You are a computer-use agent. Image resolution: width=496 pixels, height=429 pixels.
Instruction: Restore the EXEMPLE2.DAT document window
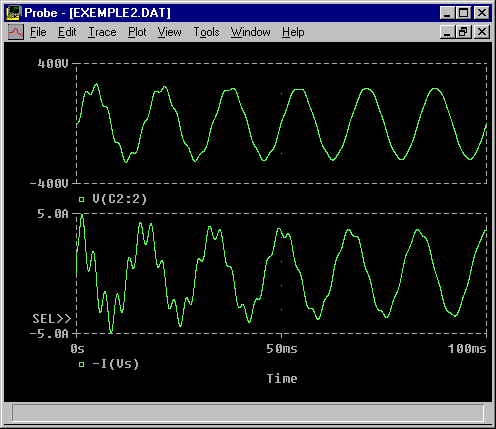pos(464,32)
